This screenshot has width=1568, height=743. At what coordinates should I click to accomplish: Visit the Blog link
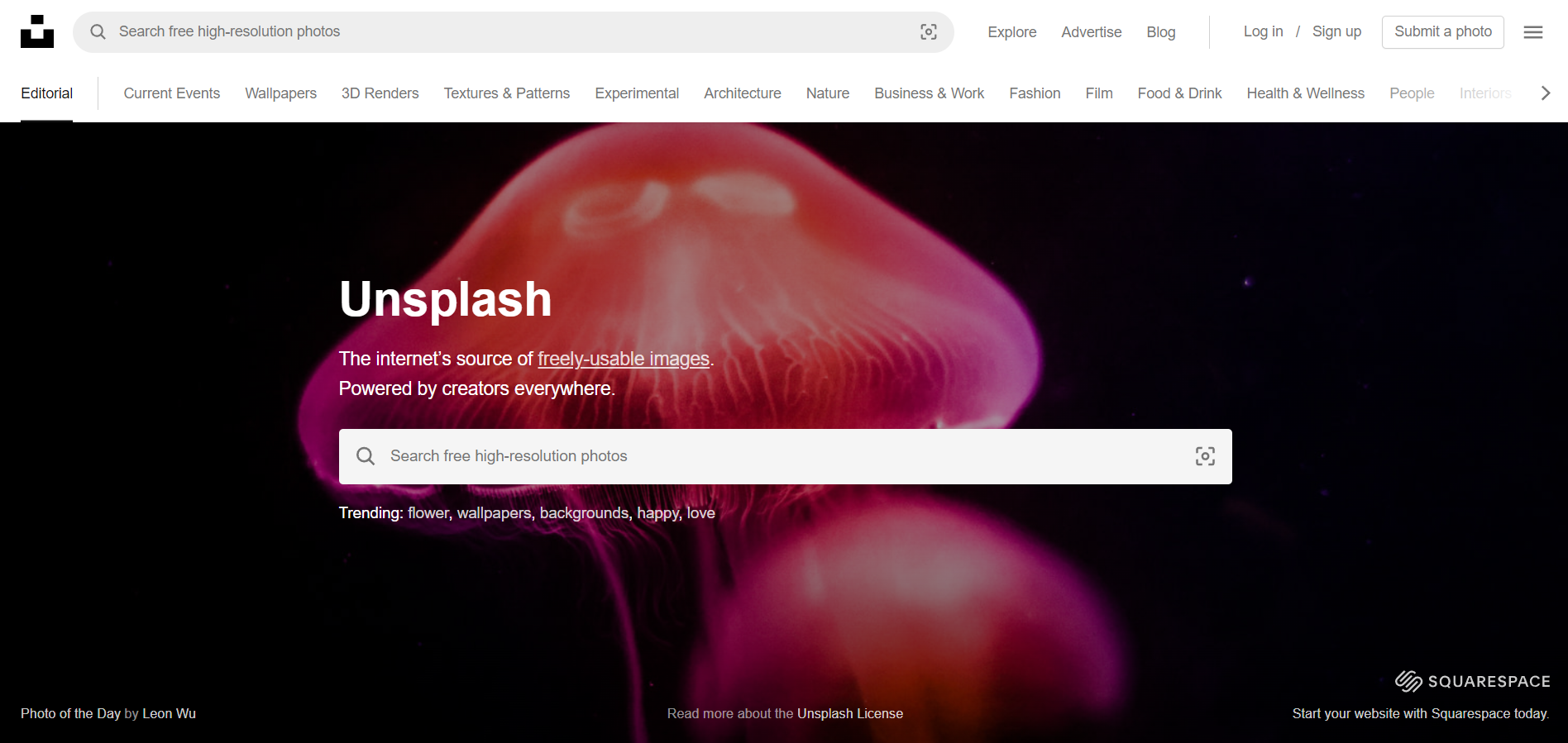click(x=1161, y=32)
